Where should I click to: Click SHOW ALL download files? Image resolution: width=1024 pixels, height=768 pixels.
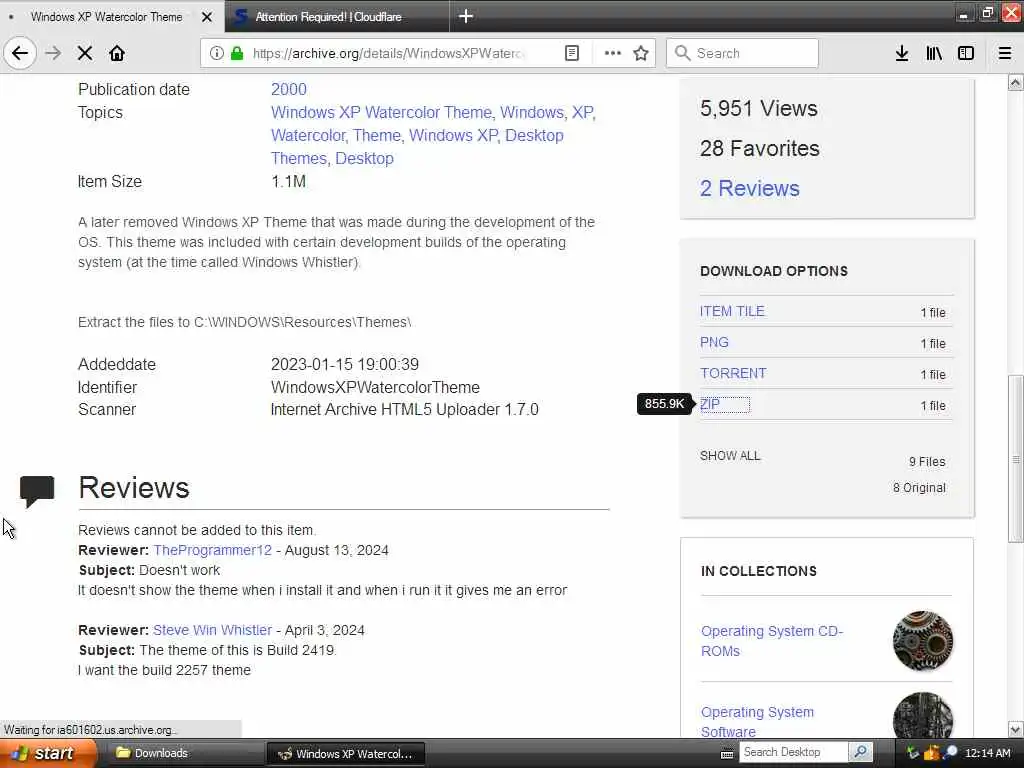[x=730, y=456]
